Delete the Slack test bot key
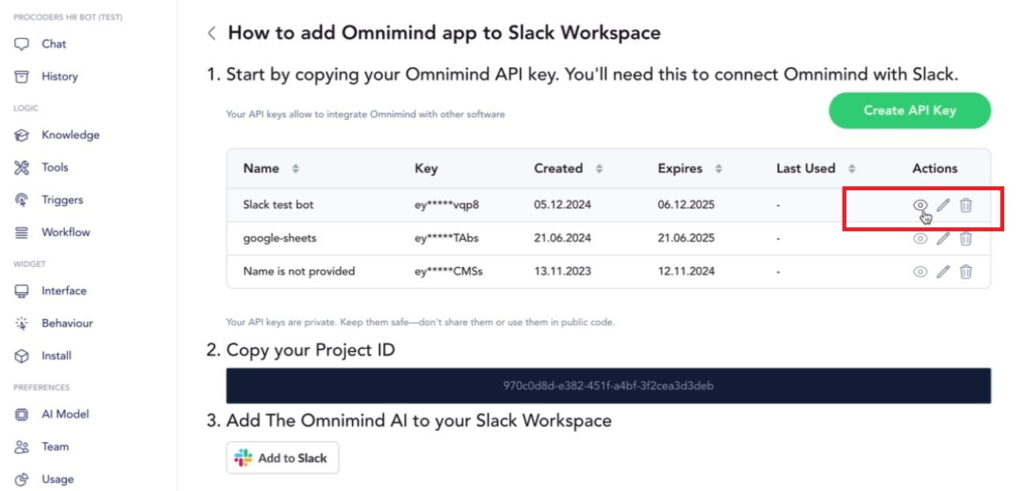This screenshot has height=491, width=1024. tap(965, 205)
